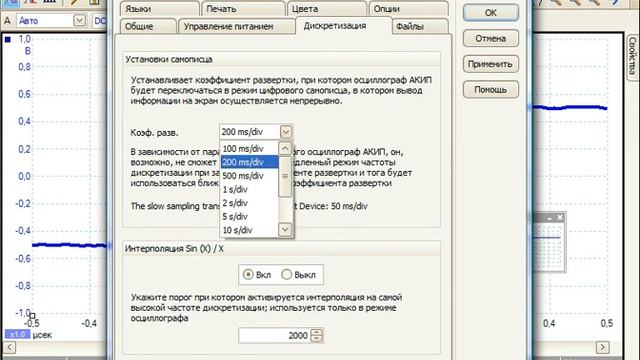Select the Дискретизация tab

coord(343,26)
